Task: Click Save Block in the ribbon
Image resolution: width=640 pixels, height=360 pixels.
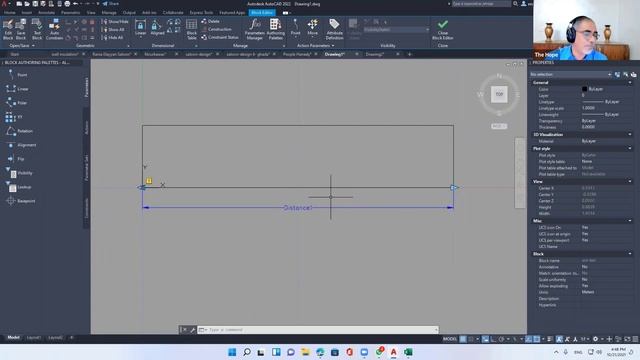Action: (20, 29)
